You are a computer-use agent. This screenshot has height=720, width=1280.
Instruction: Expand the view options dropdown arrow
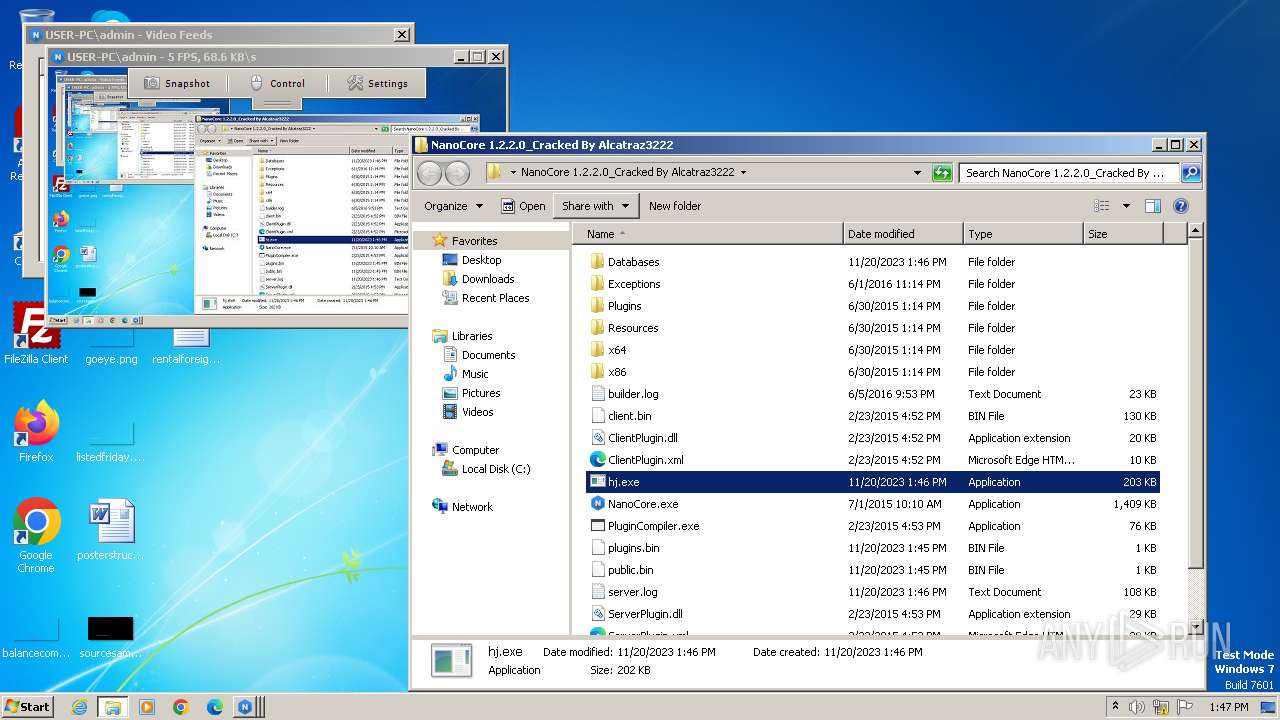[1125, 206]
